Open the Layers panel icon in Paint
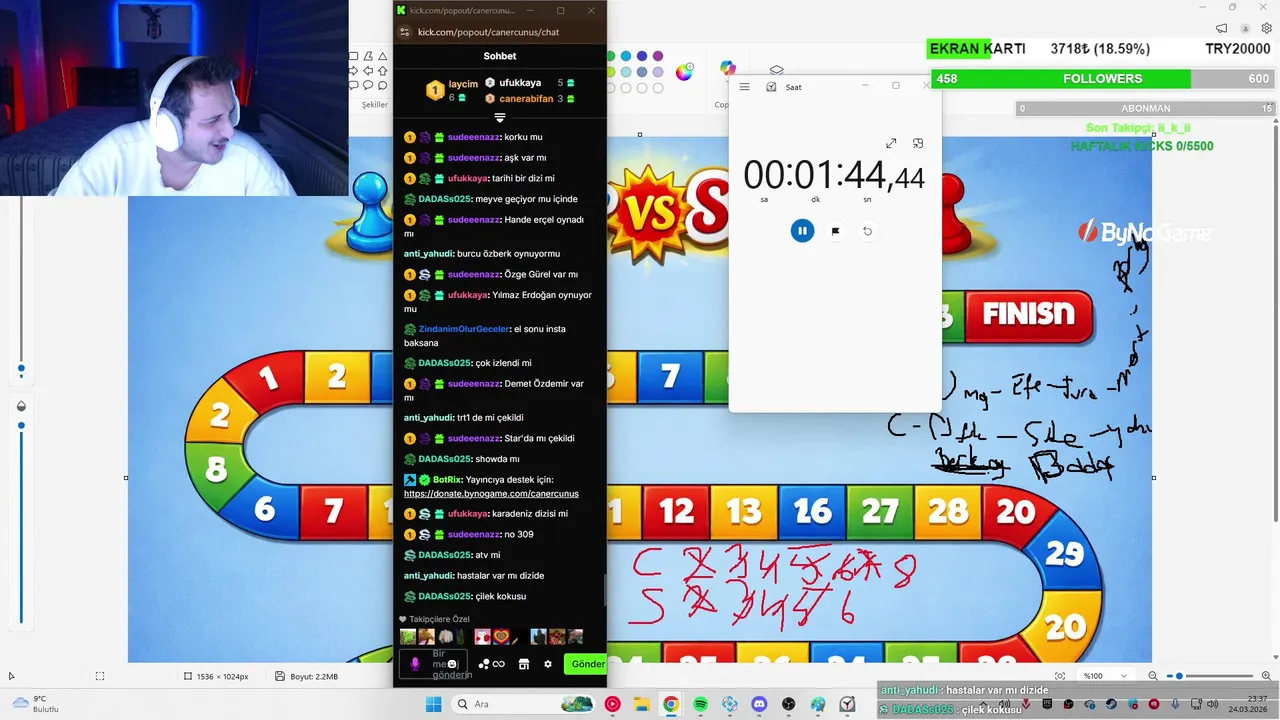1280x720 pixels. pos(777,70)
